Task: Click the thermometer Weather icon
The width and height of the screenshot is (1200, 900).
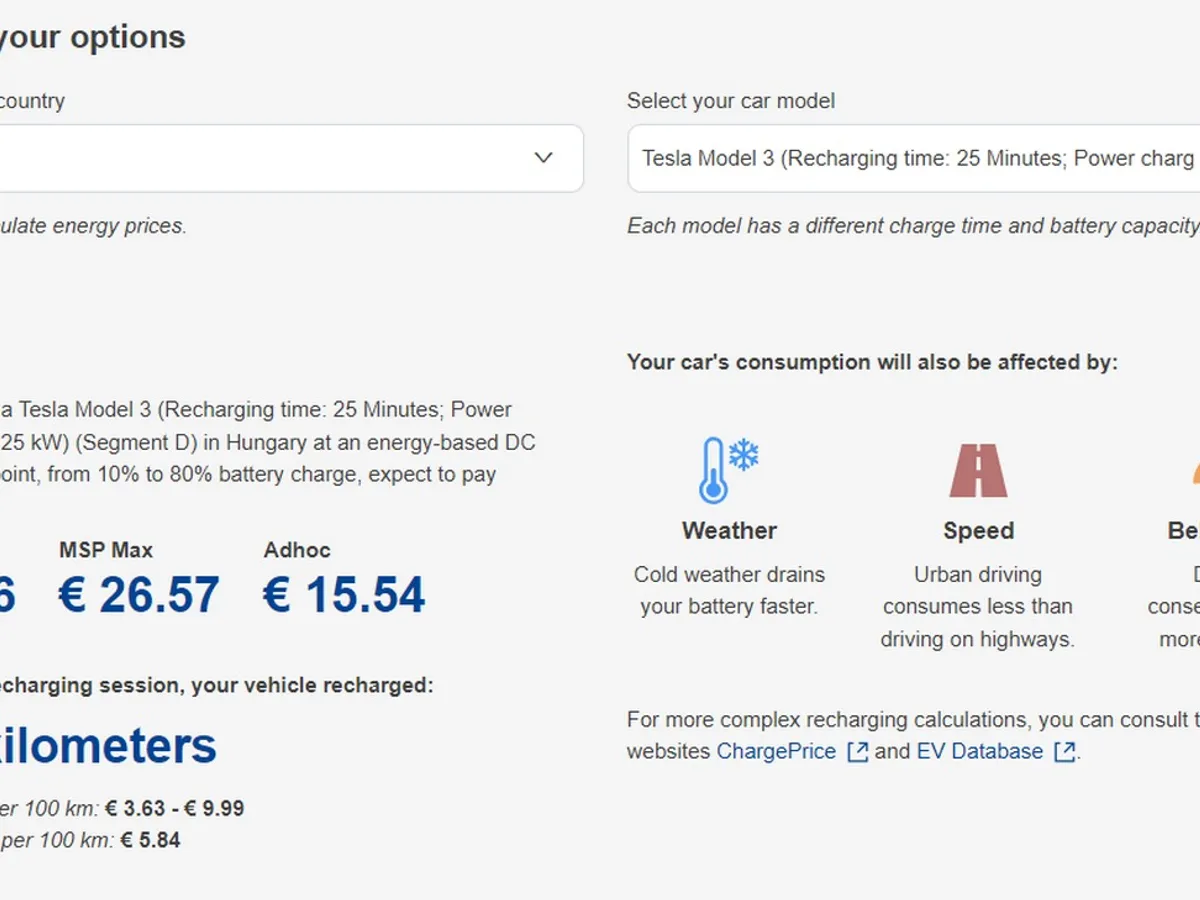Action: [x=713, y=470]
